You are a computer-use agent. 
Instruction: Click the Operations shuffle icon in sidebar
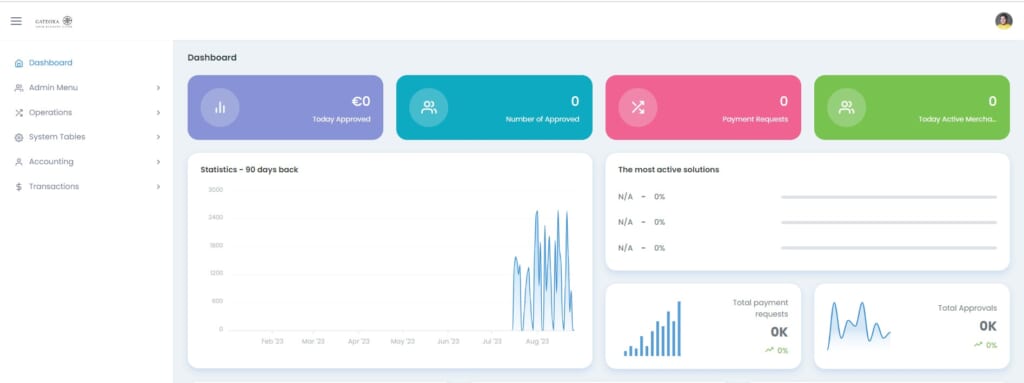coord(19,112)
